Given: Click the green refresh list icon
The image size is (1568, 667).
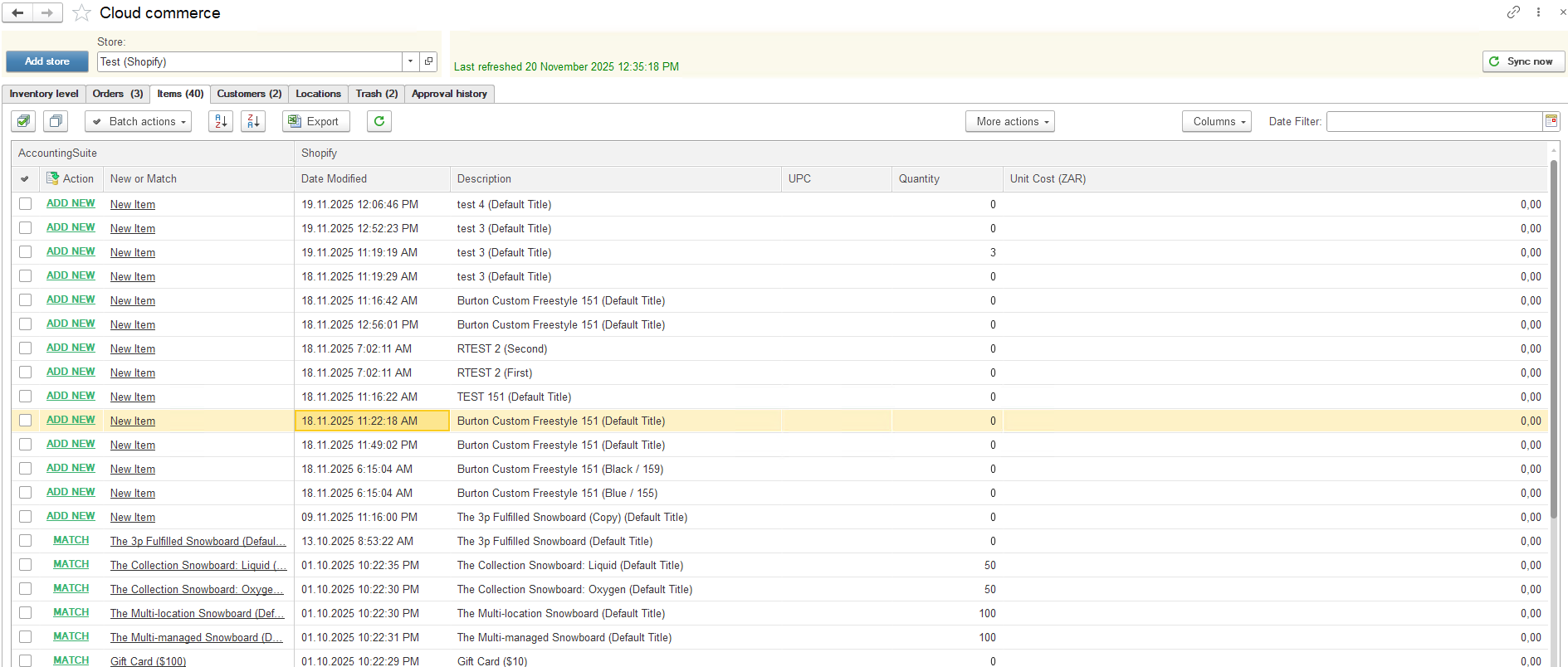Looking at the screenshot, I should [x=379, y=121].
